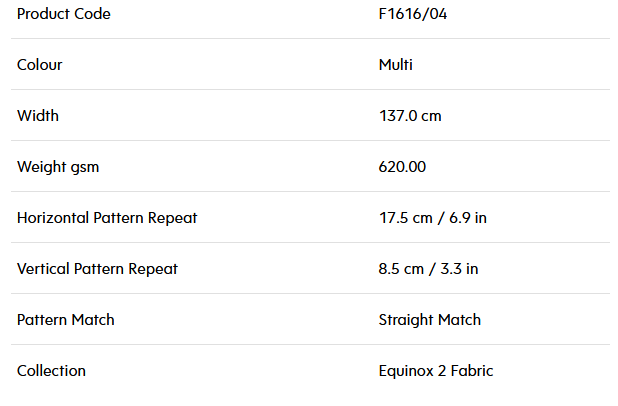Select the F1616/04 product code value

tap(413, 14)
